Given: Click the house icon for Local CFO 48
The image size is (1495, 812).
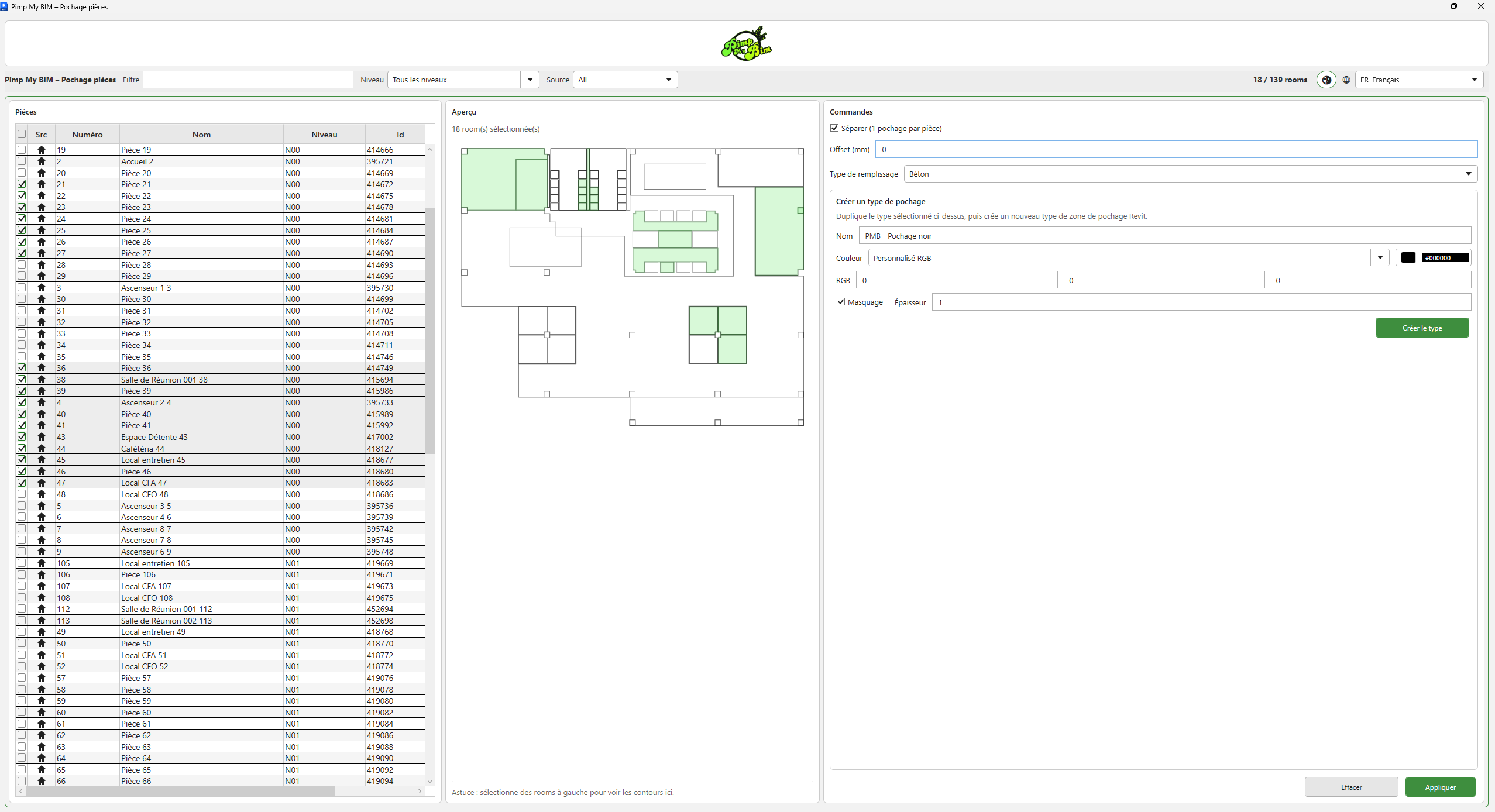Looking at the screenshot, I should tap(42, 494).
